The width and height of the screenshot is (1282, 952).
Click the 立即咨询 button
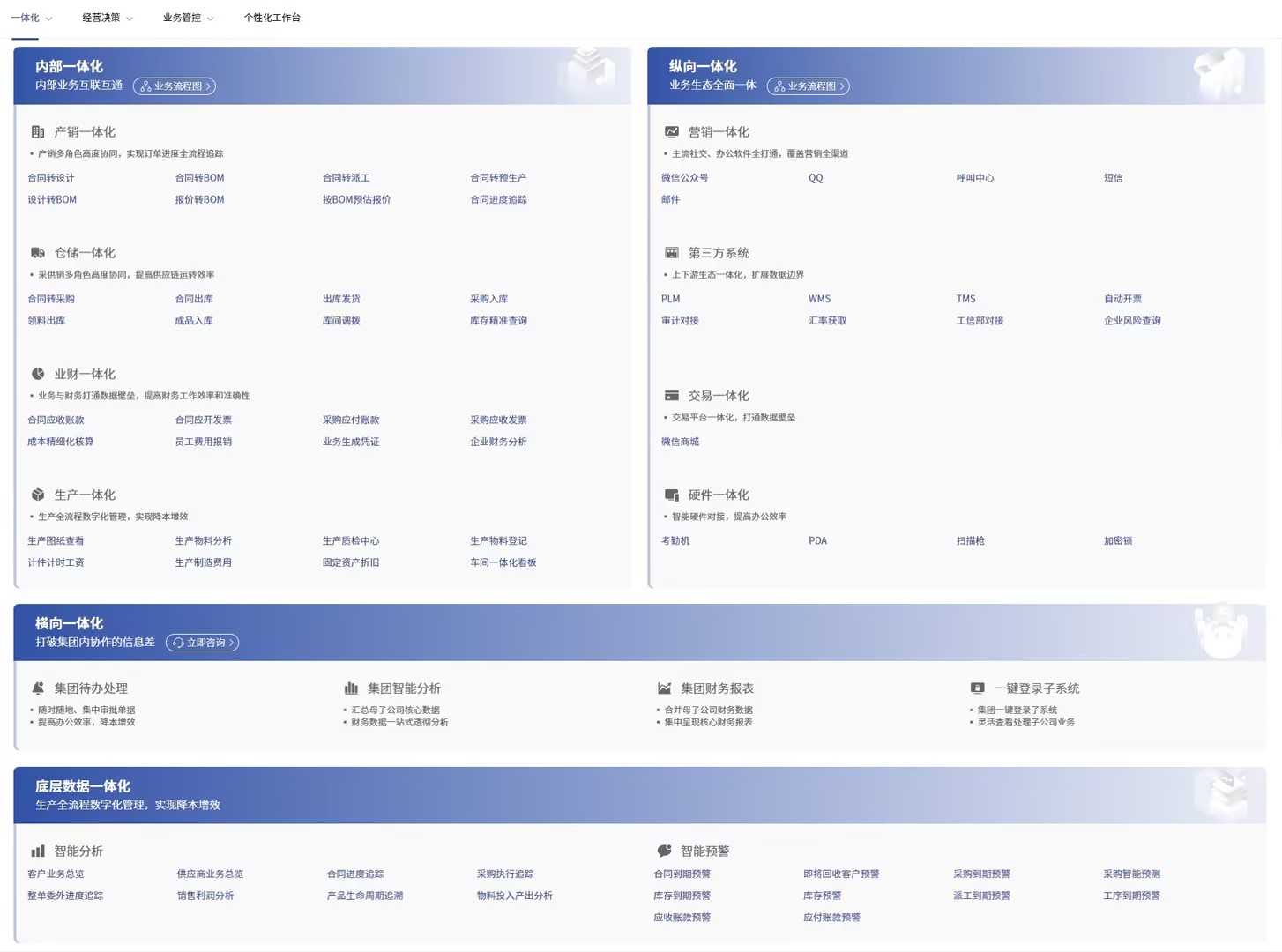(203, 643)
